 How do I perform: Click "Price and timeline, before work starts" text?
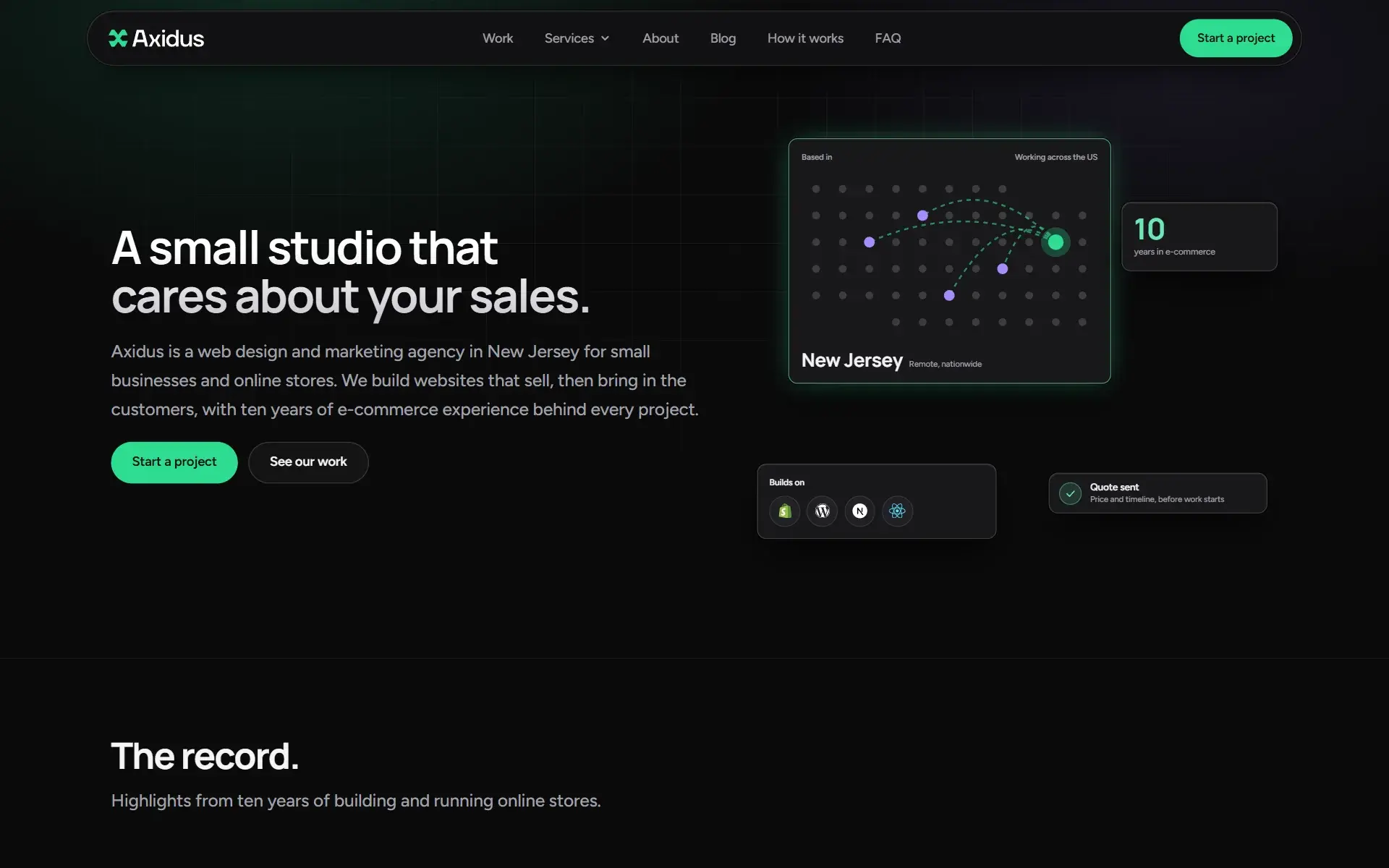pos(1157,499)
